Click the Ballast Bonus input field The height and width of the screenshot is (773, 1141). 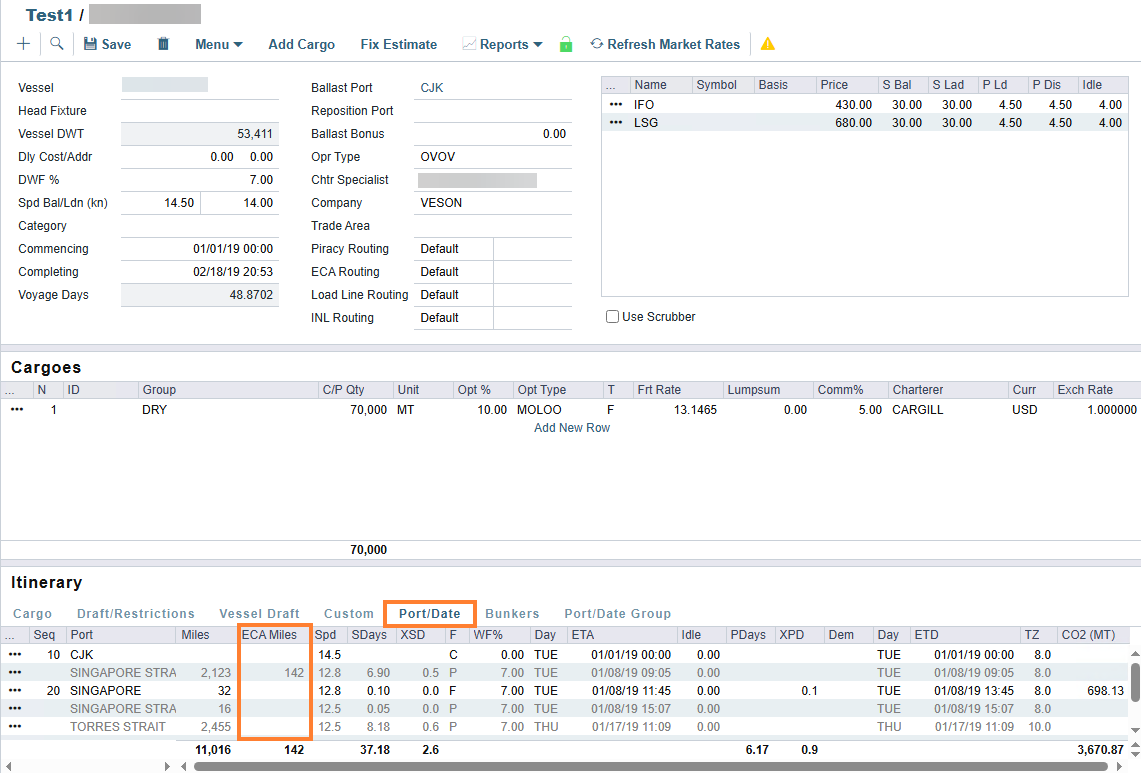click(x=492, y=134)
